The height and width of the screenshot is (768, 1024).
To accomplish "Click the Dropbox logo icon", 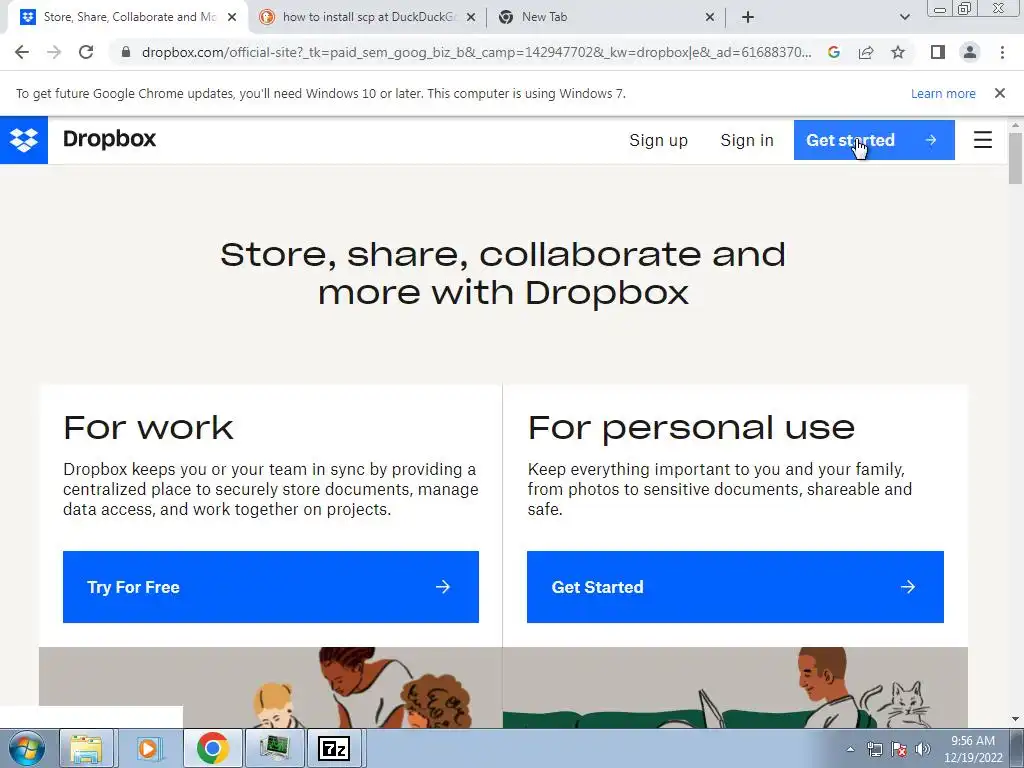I will (24, 140).
